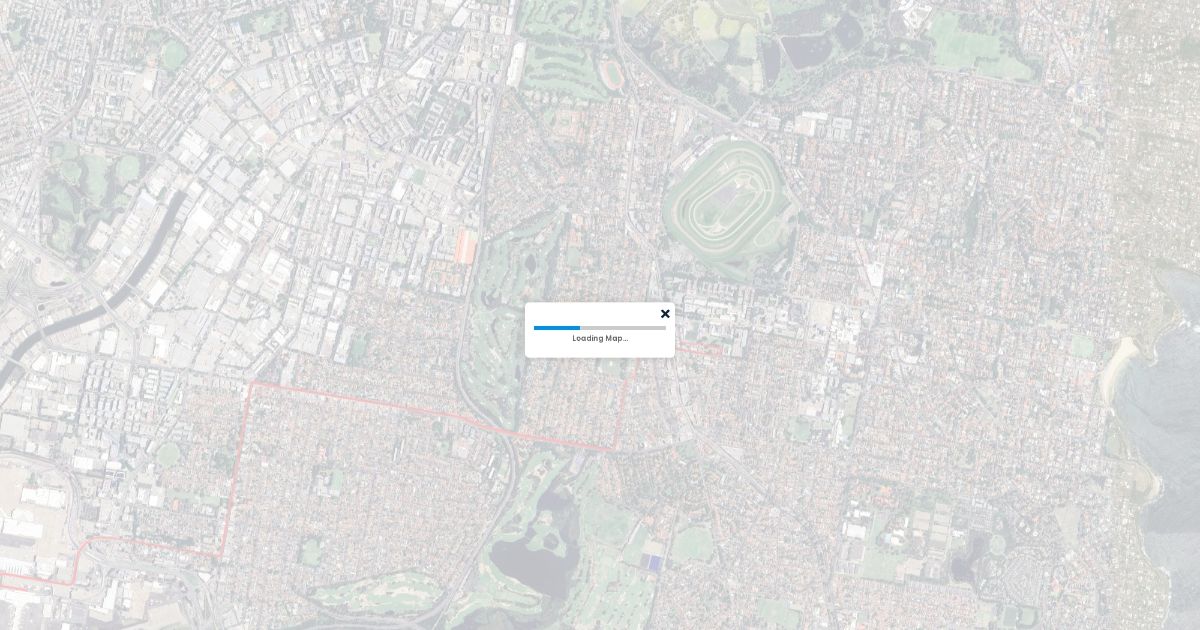
Task: Click the small red outline right of the dialog
Action: (x=705, y=348)
